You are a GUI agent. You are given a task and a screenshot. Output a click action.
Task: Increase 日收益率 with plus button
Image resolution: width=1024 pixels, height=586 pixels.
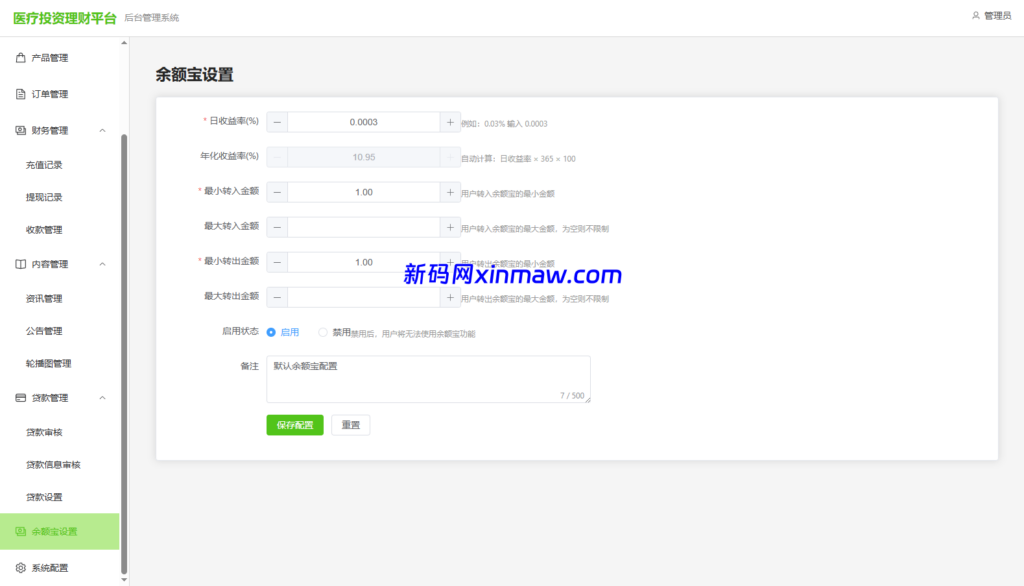[x=450, y=122]
